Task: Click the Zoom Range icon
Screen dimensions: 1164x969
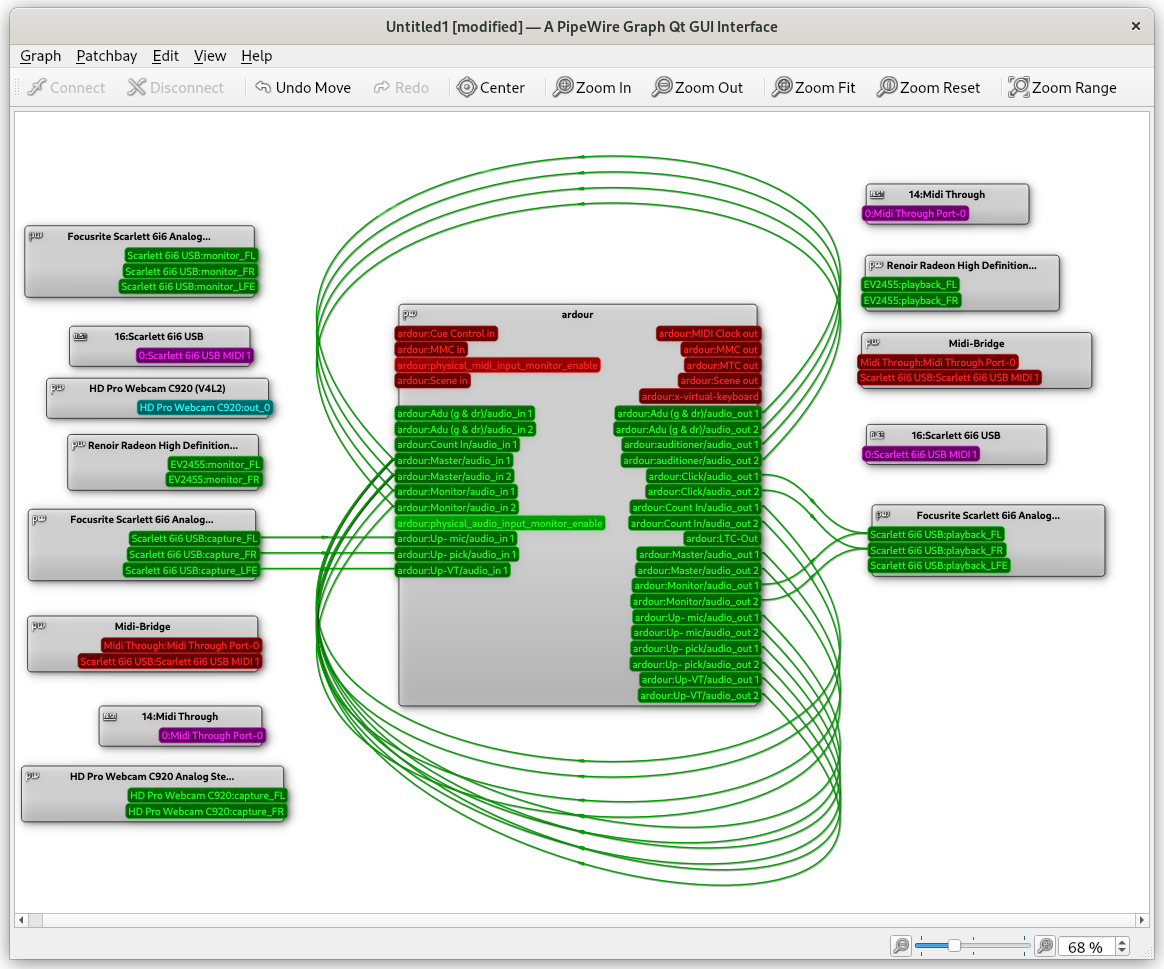Action: [x=1018, y=88]
